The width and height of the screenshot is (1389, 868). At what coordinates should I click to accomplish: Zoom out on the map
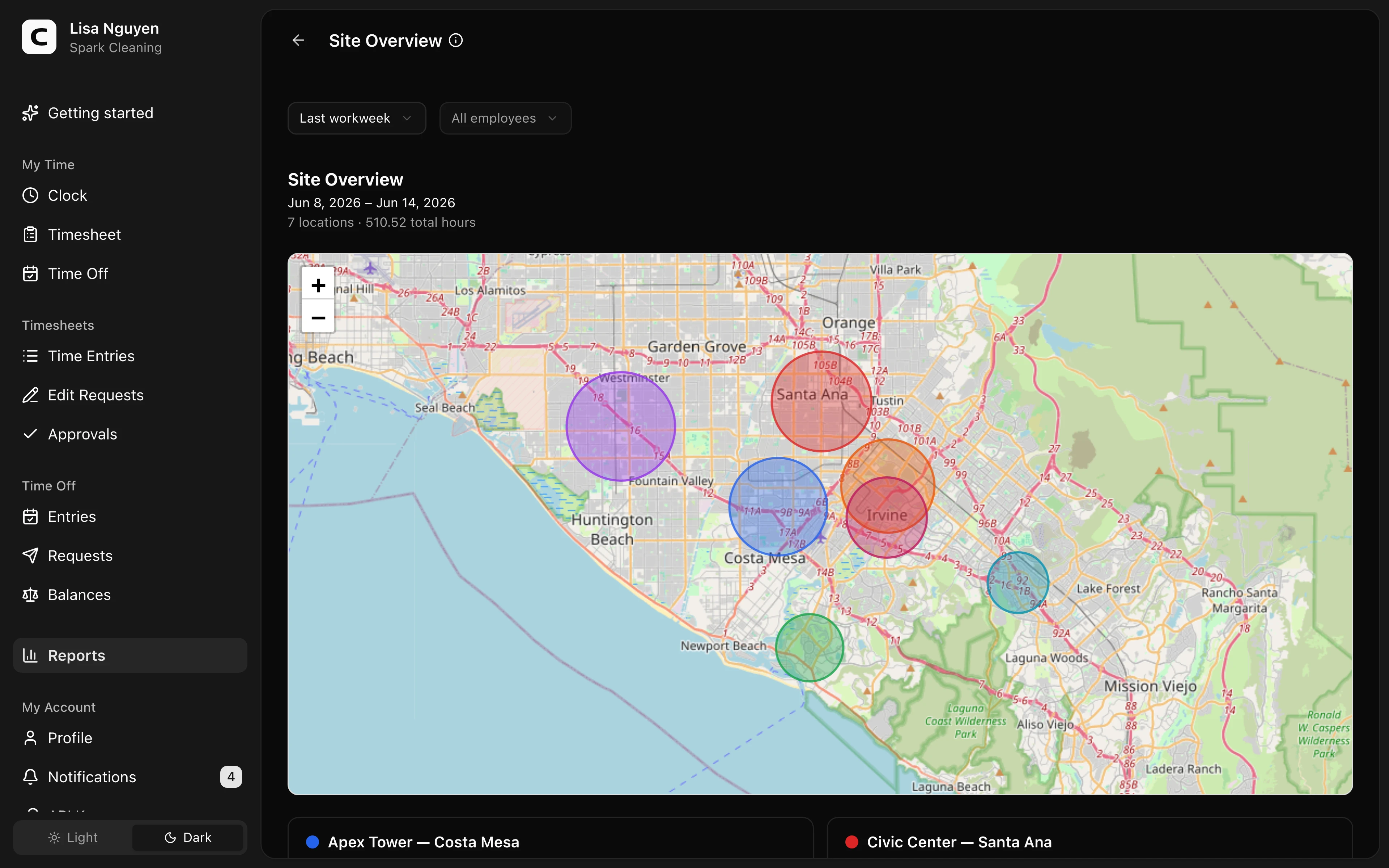(x=318, y=318)
